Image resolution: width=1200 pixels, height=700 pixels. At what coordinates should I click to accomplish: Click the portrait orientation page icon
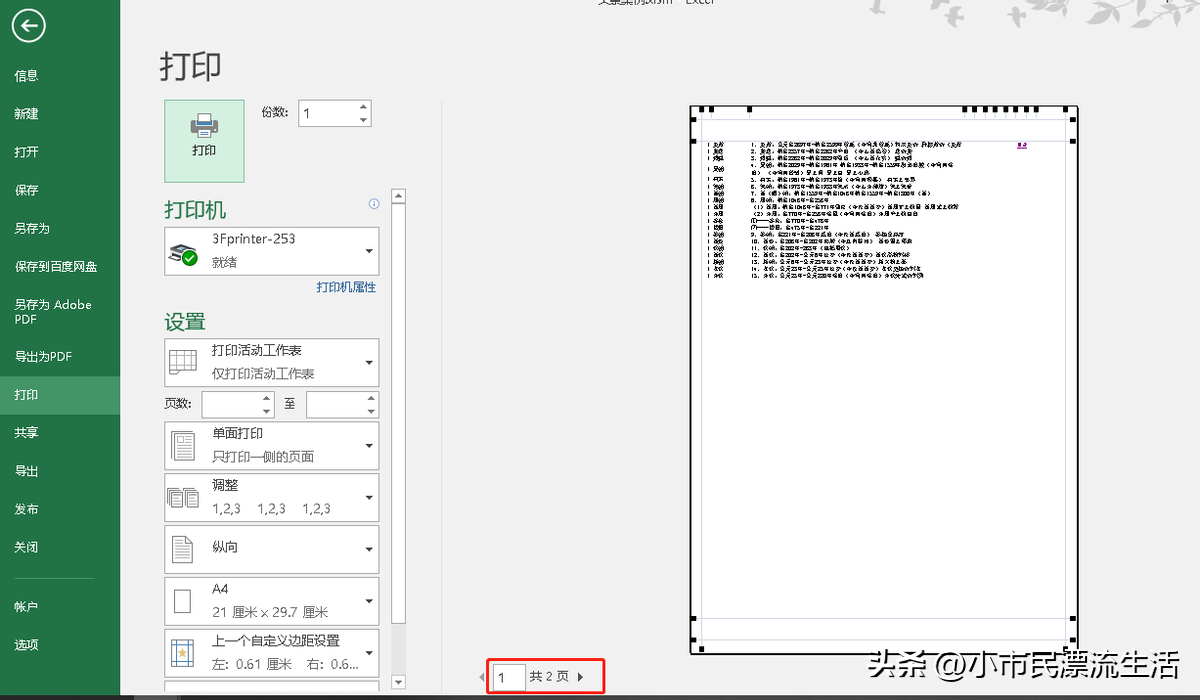(182, 548)
